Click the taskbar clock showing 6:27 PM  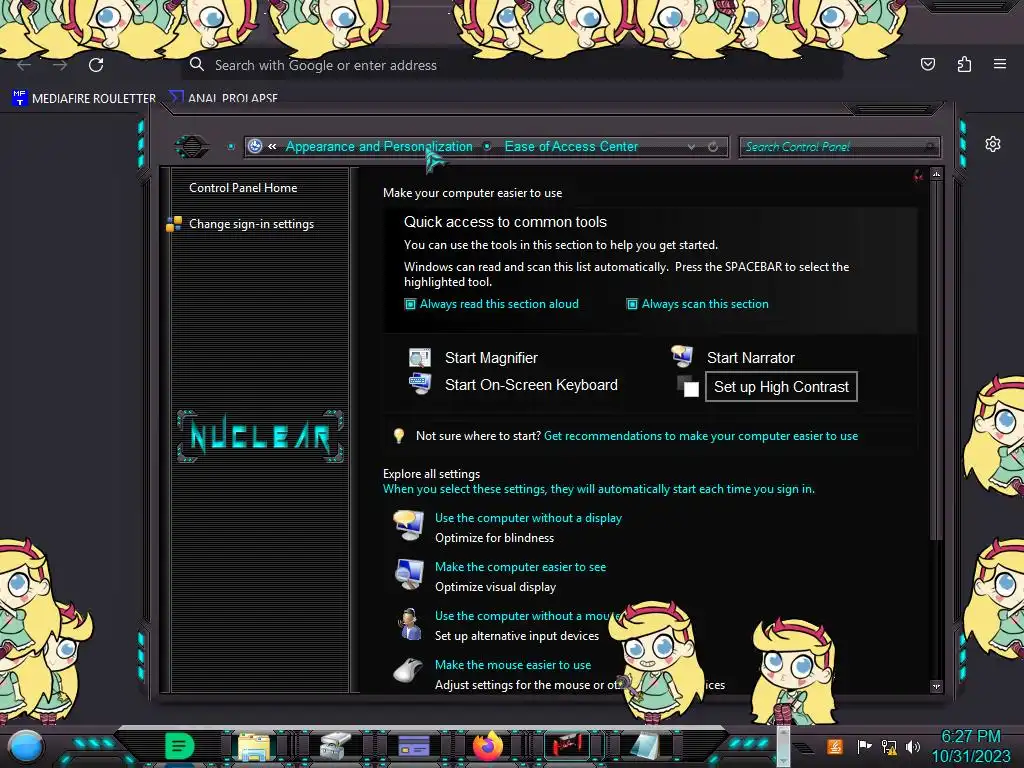pyautogui.click(x=970, y=737)
